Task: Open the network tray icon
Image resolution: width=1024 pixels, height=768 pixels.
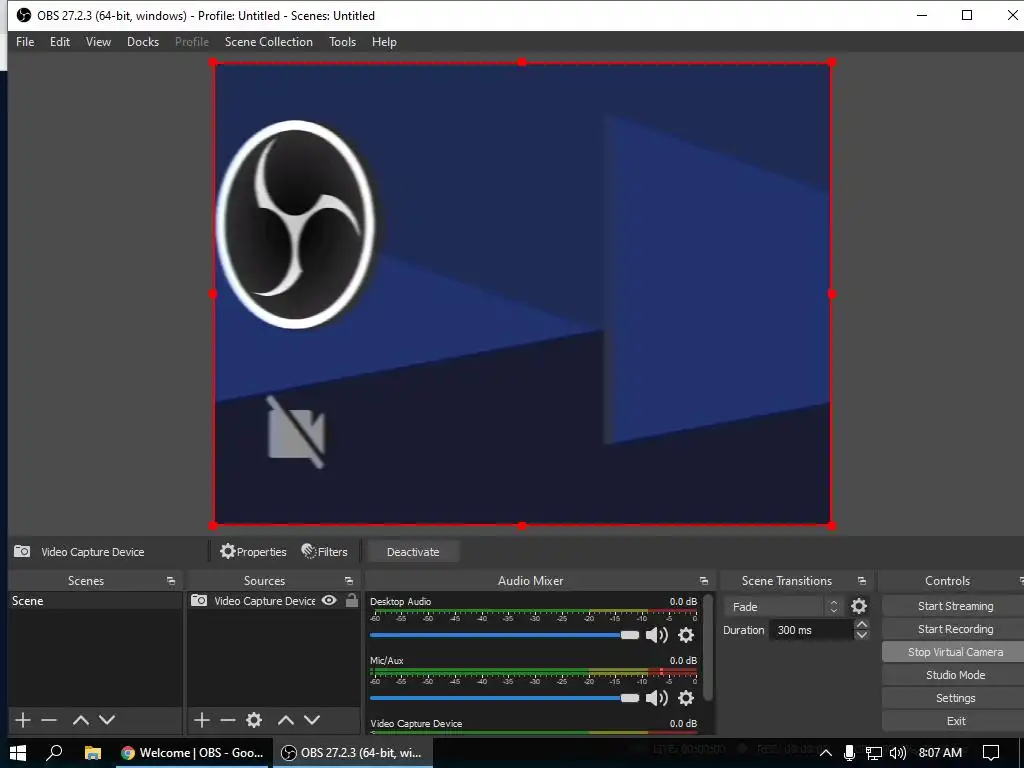Action: [873, 753]
